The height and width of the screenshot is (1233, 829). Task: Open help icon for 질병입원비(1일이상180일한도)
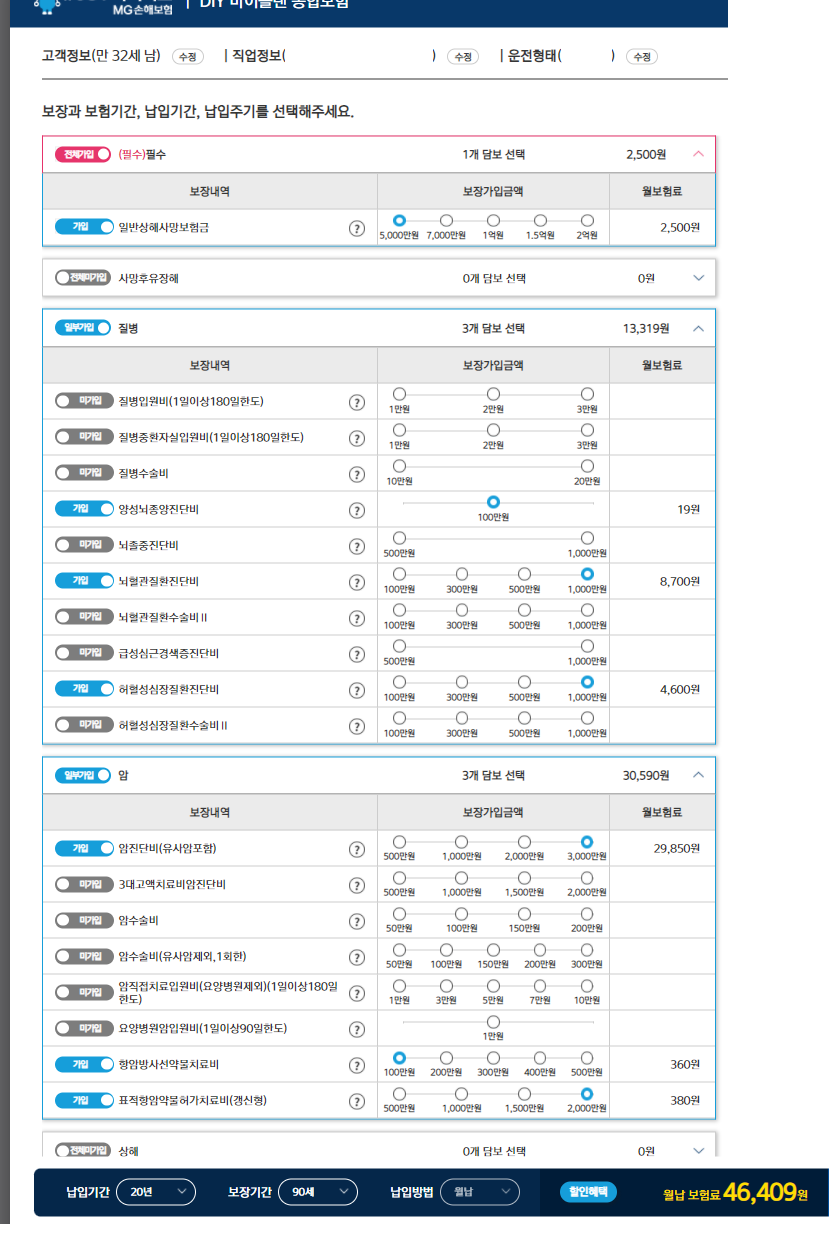pos(356,402)
